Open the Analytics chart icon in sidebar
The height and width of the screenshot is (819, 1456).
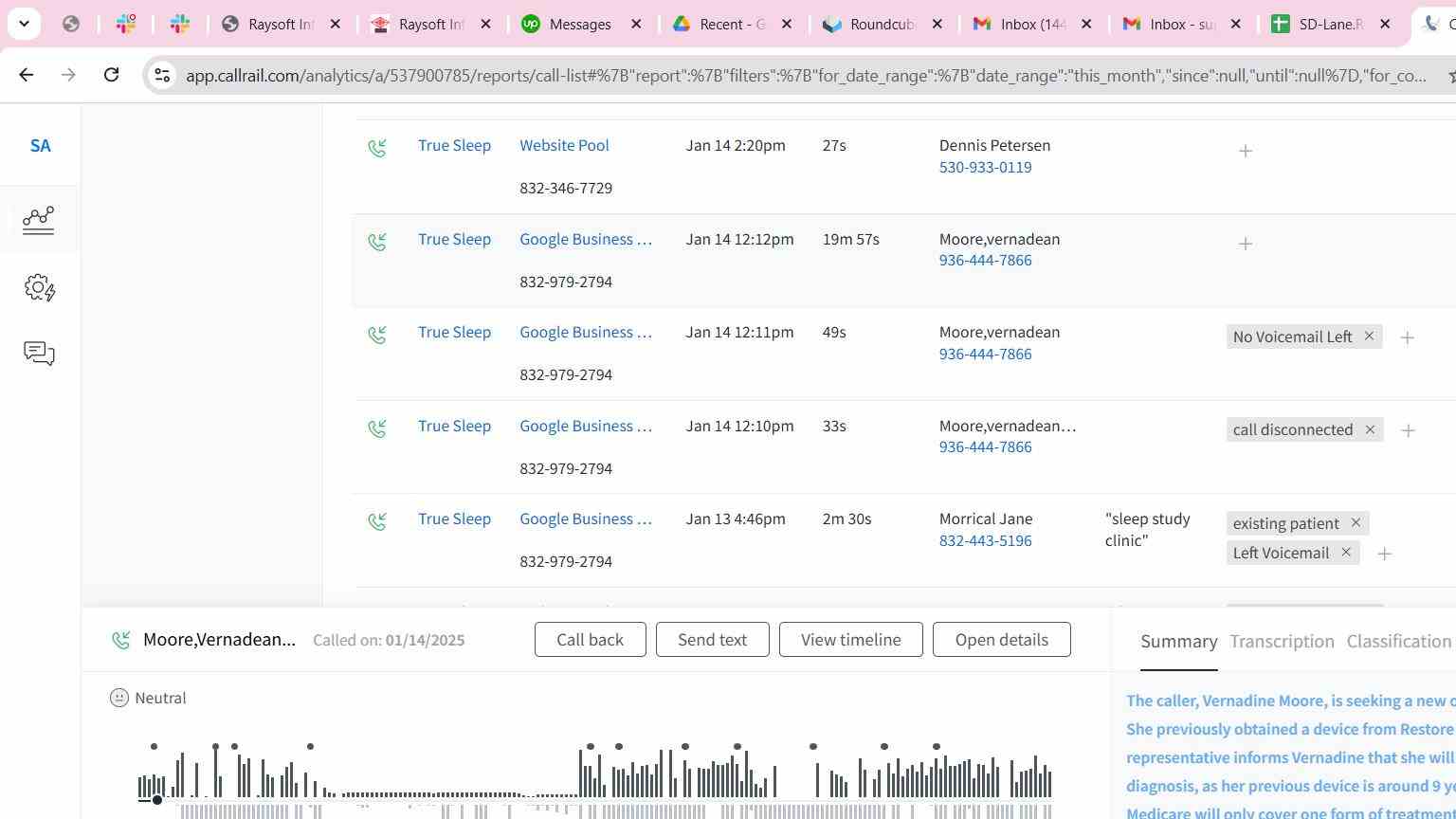[x=39, y=220]
